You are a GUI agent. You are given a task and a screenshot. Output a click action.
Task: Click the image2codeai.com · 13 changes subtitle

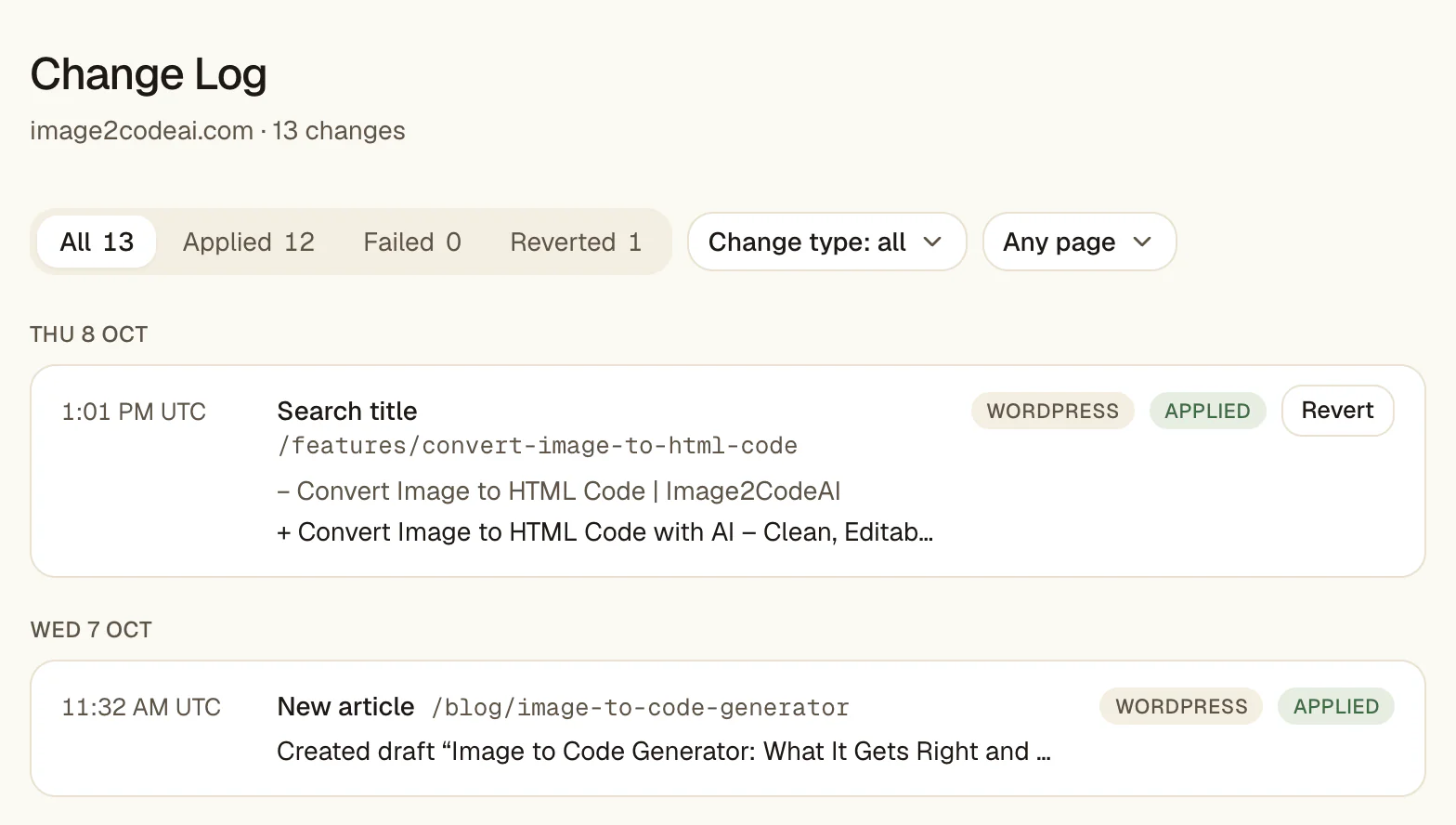(x=217, y=130)
